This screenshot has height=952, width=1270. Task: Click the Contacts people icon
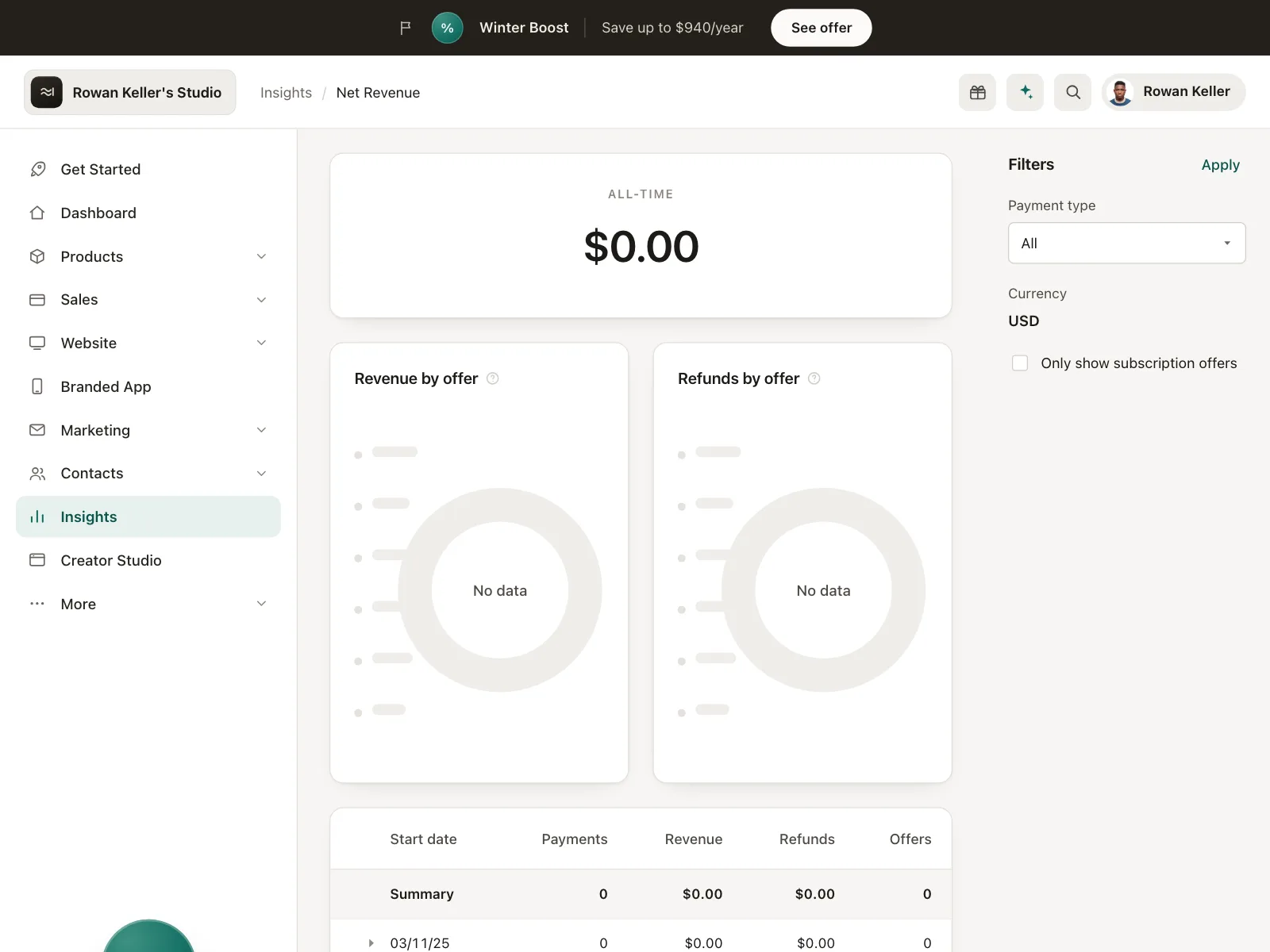tap(37, 474)
